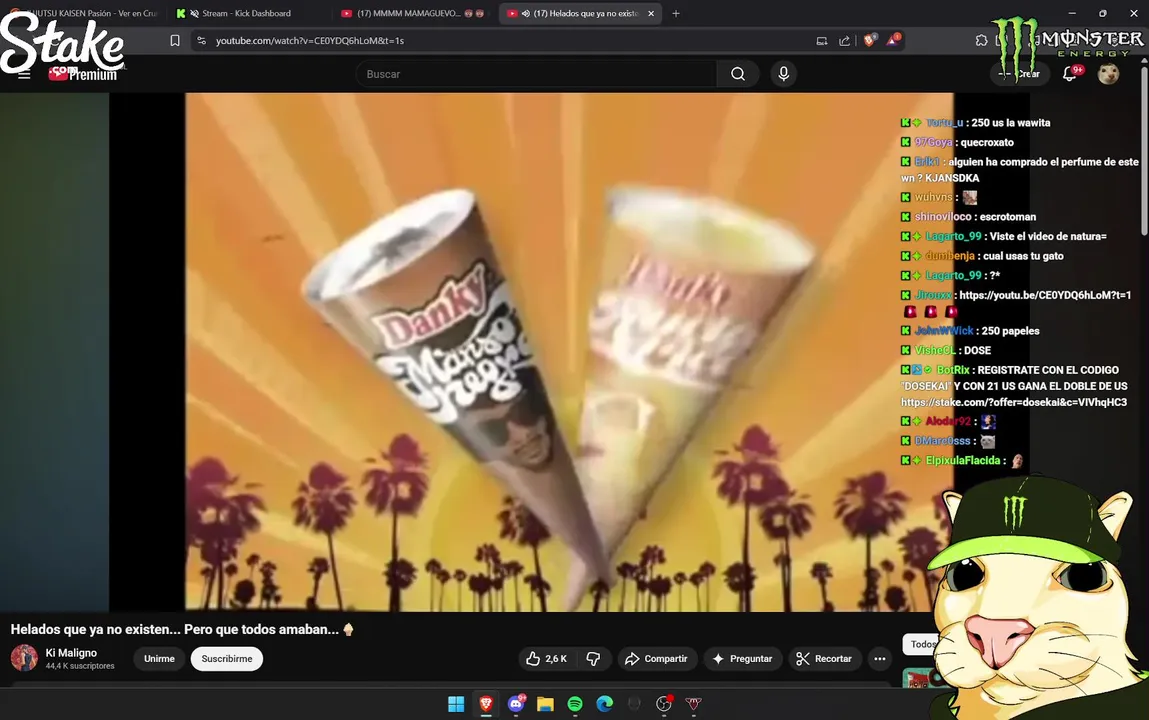The image size is (1149, 720).
Task: Open YouTube notifications bell
Action: click(1070, 74)
